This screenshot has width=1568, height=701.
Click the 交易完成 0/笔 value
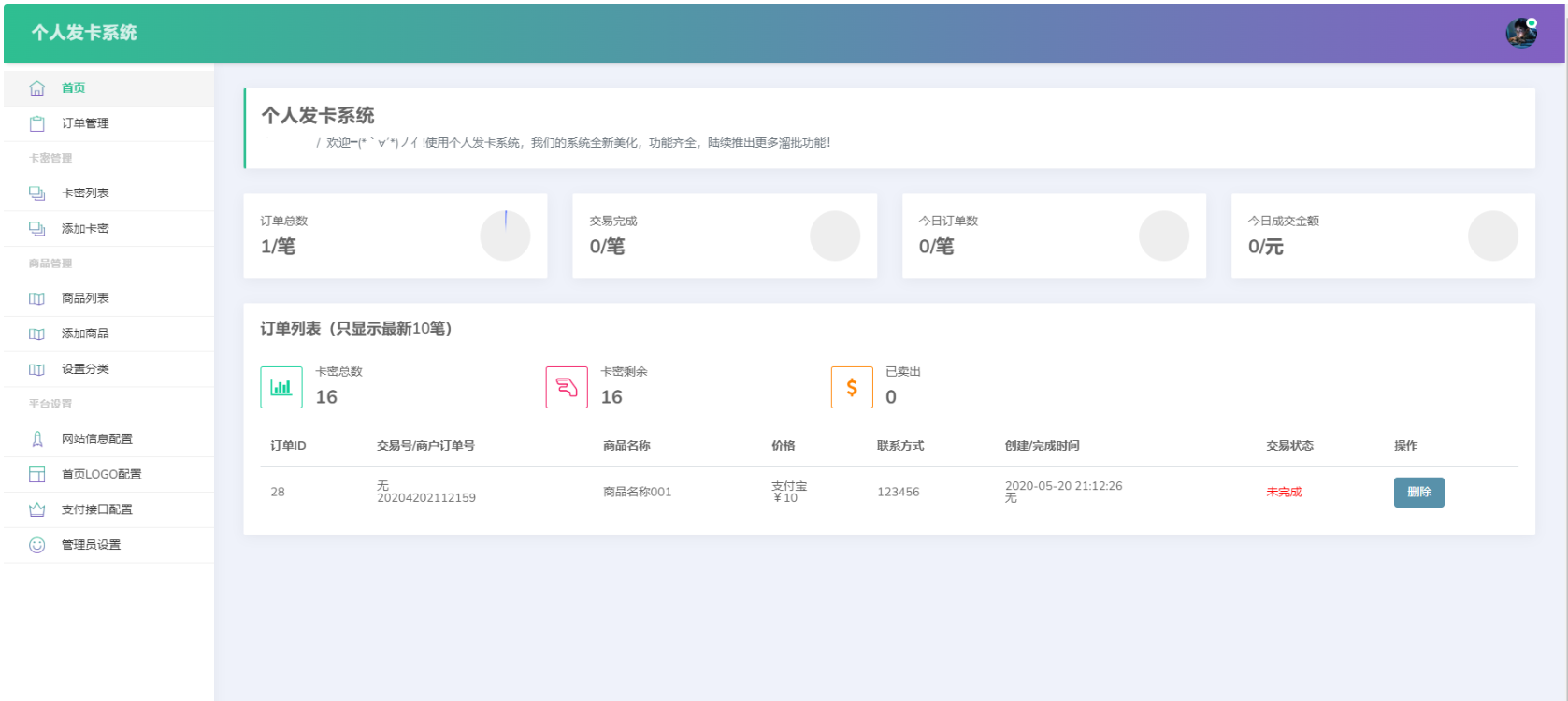pyautogui.click(x=607, y=247)
